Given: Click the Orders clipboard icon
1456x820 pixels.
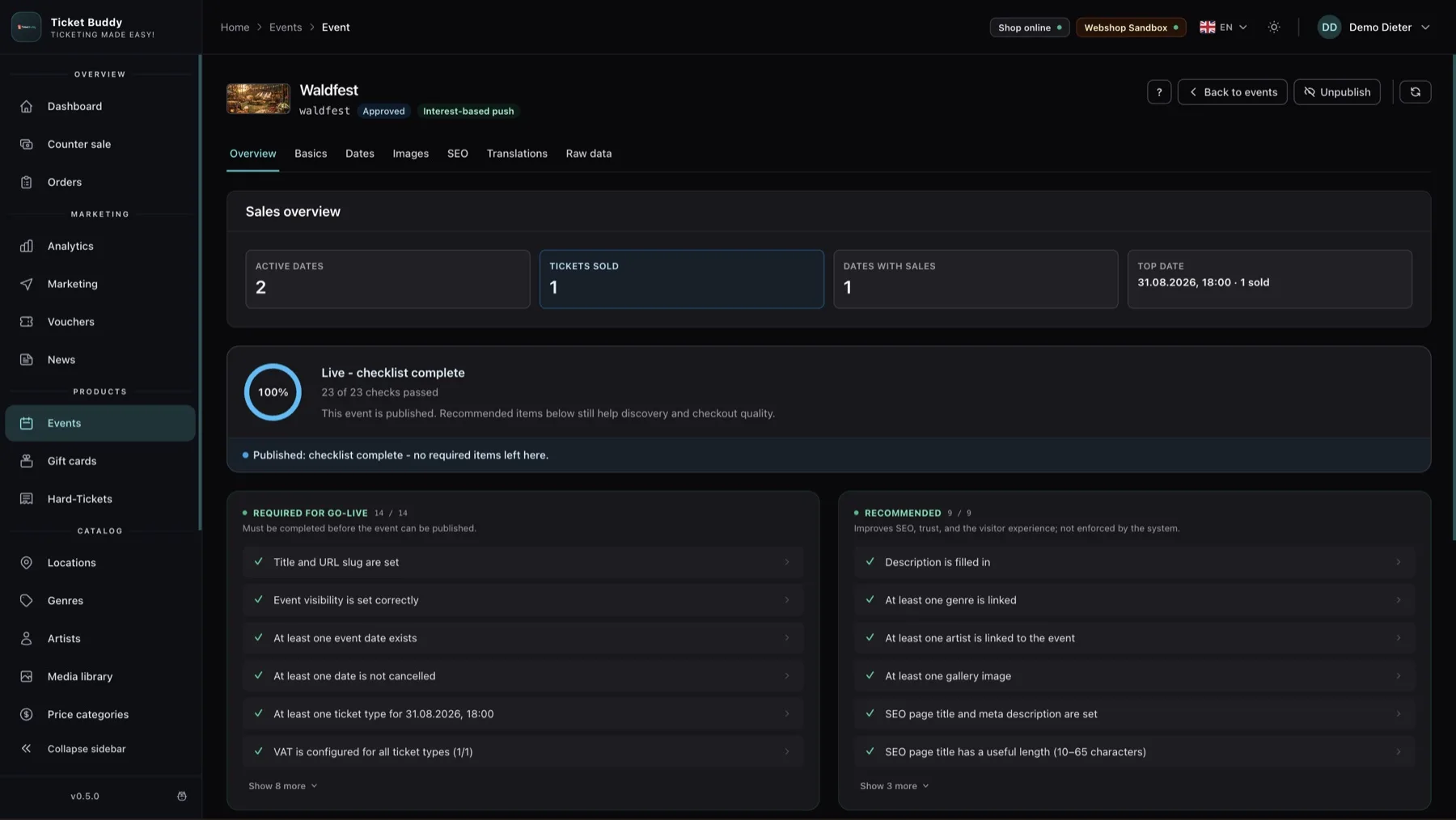Looking at the screenshot, I should (x=26, y=182).
